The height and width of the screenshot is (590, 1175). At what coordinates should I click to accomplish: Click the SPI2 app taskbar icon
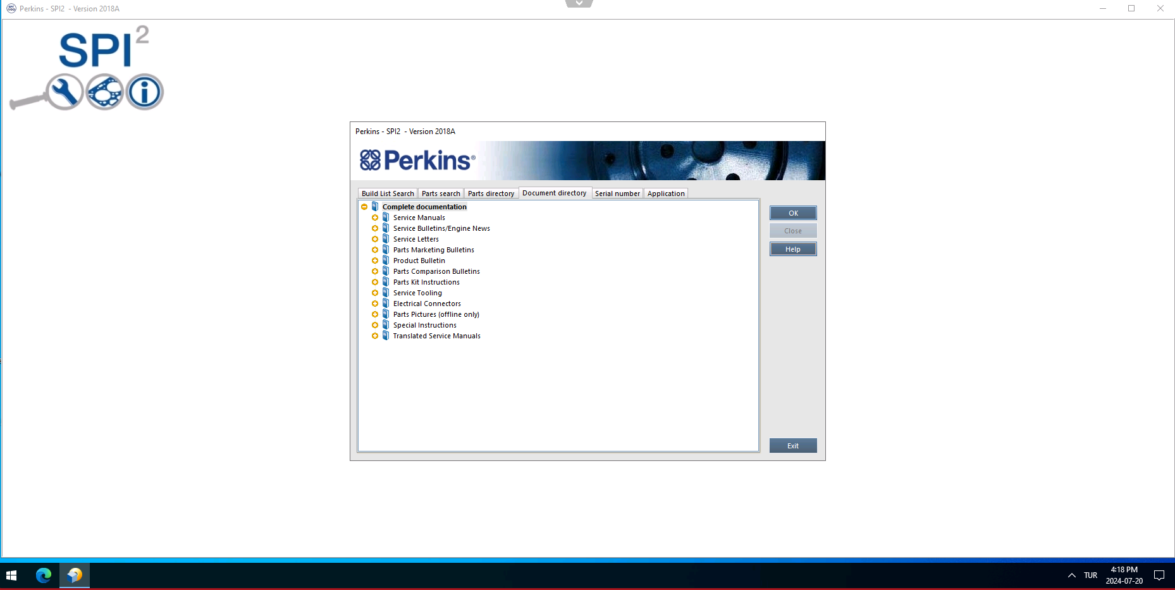pos(74,576)
